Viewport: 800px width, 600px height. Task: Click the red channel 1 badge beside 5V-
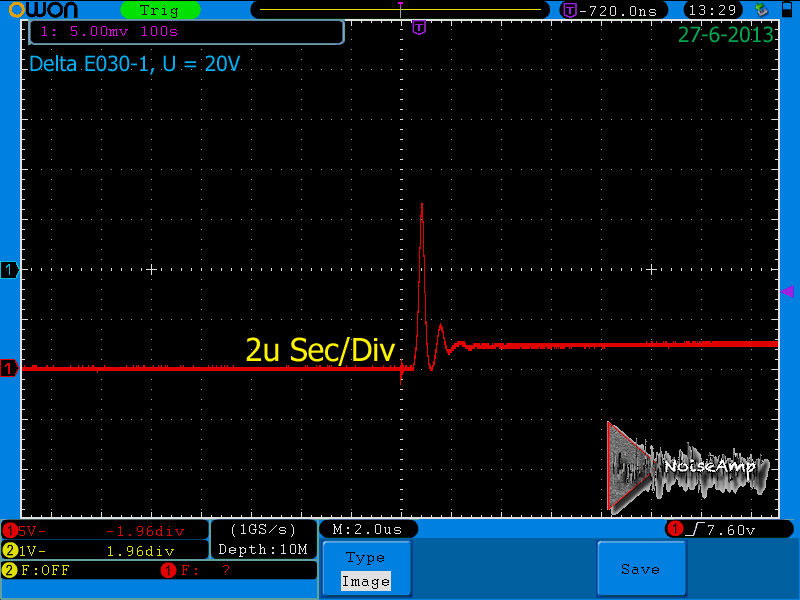click(x=10, y=531)
